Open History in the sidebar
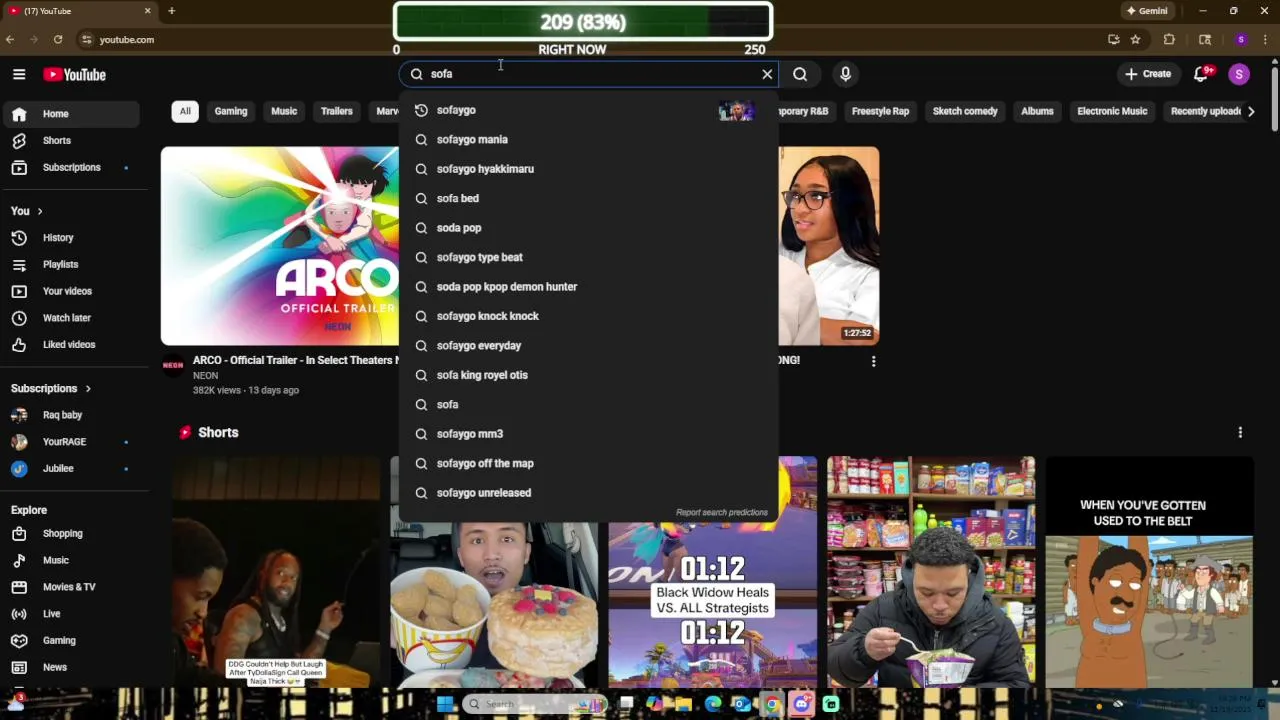Screen dimensions: 1280x720 point(70,238)
